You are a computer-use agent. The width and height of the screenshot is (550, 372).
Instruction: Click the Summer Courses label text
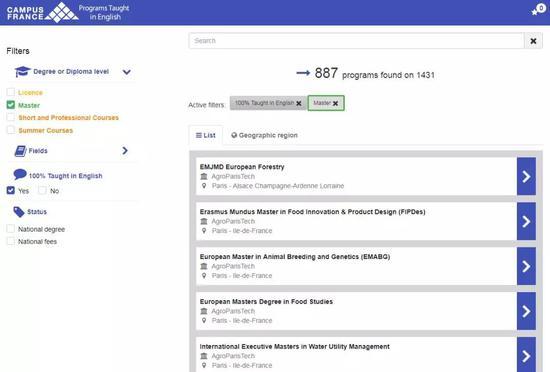coord(46,130)
